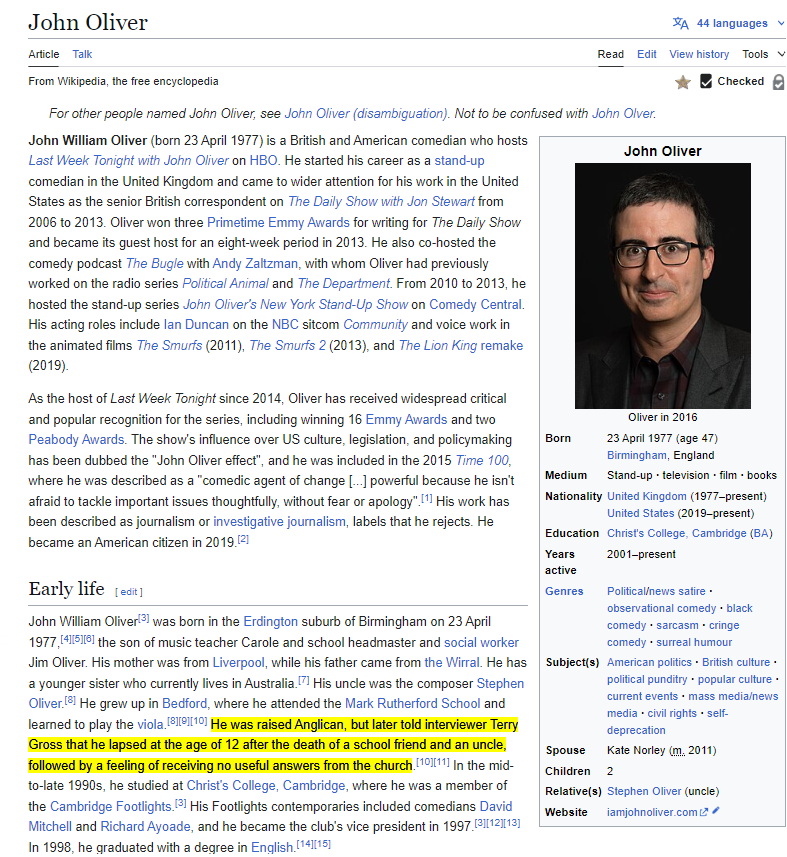Open the Liverpool link

[238, 662]
